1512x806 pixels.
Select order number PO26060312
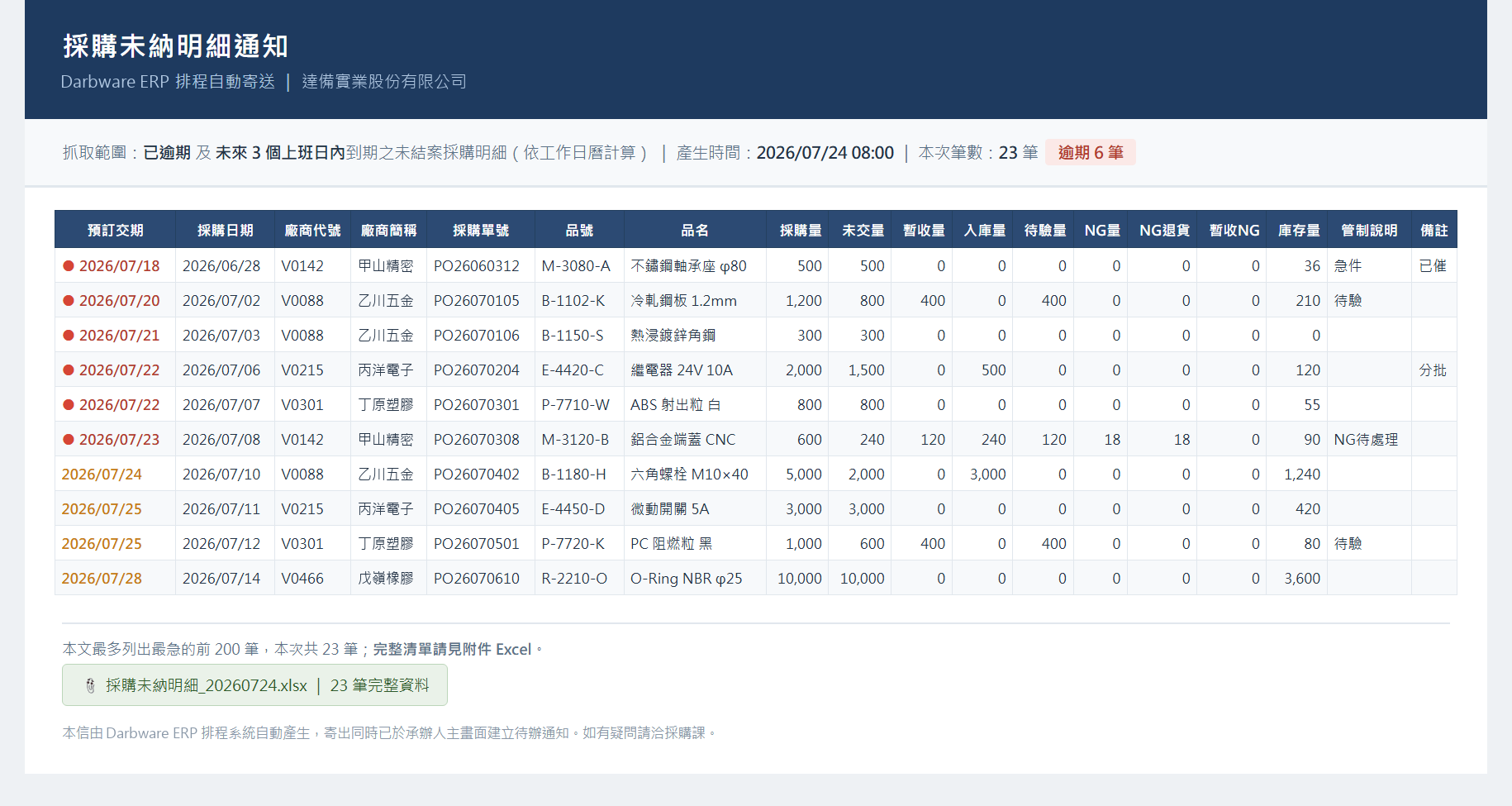[x=477, y=266]
